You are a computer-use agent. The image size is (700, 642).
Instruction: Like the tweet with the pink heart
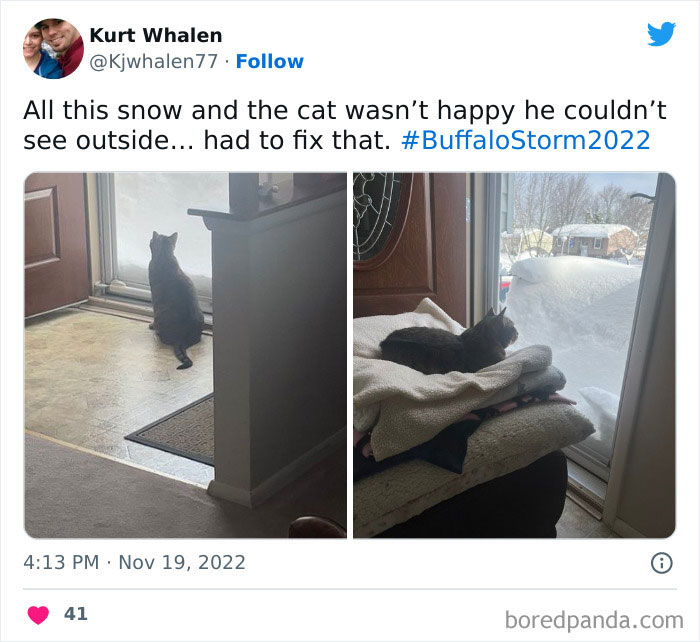pos(38,615)
